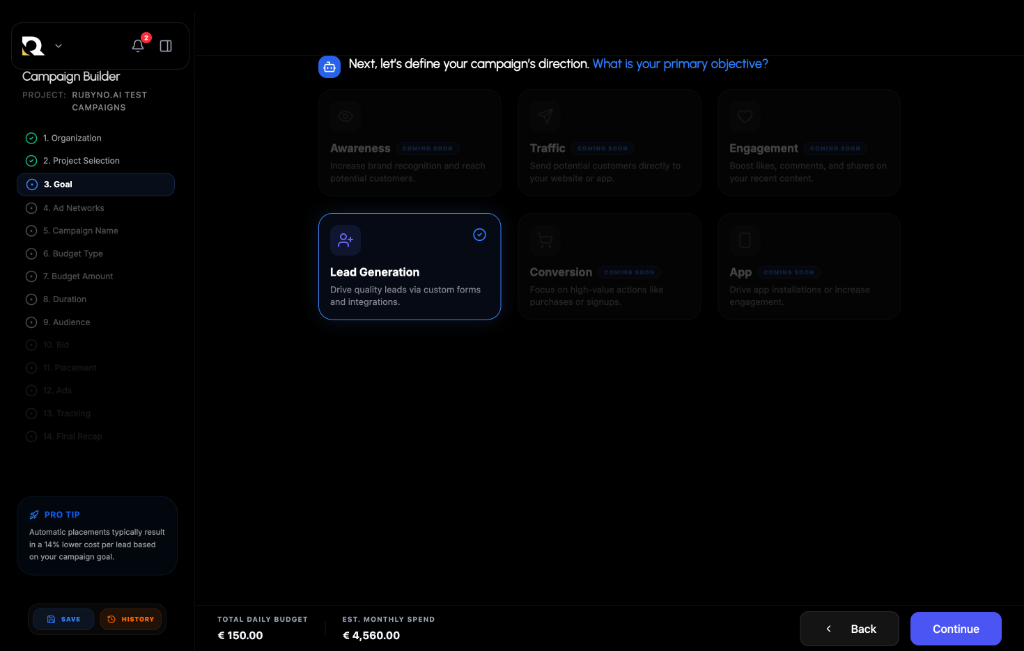1024x651 pixels.
Task: Select the Awareness objective card
Action: click(x=409, y=142)
